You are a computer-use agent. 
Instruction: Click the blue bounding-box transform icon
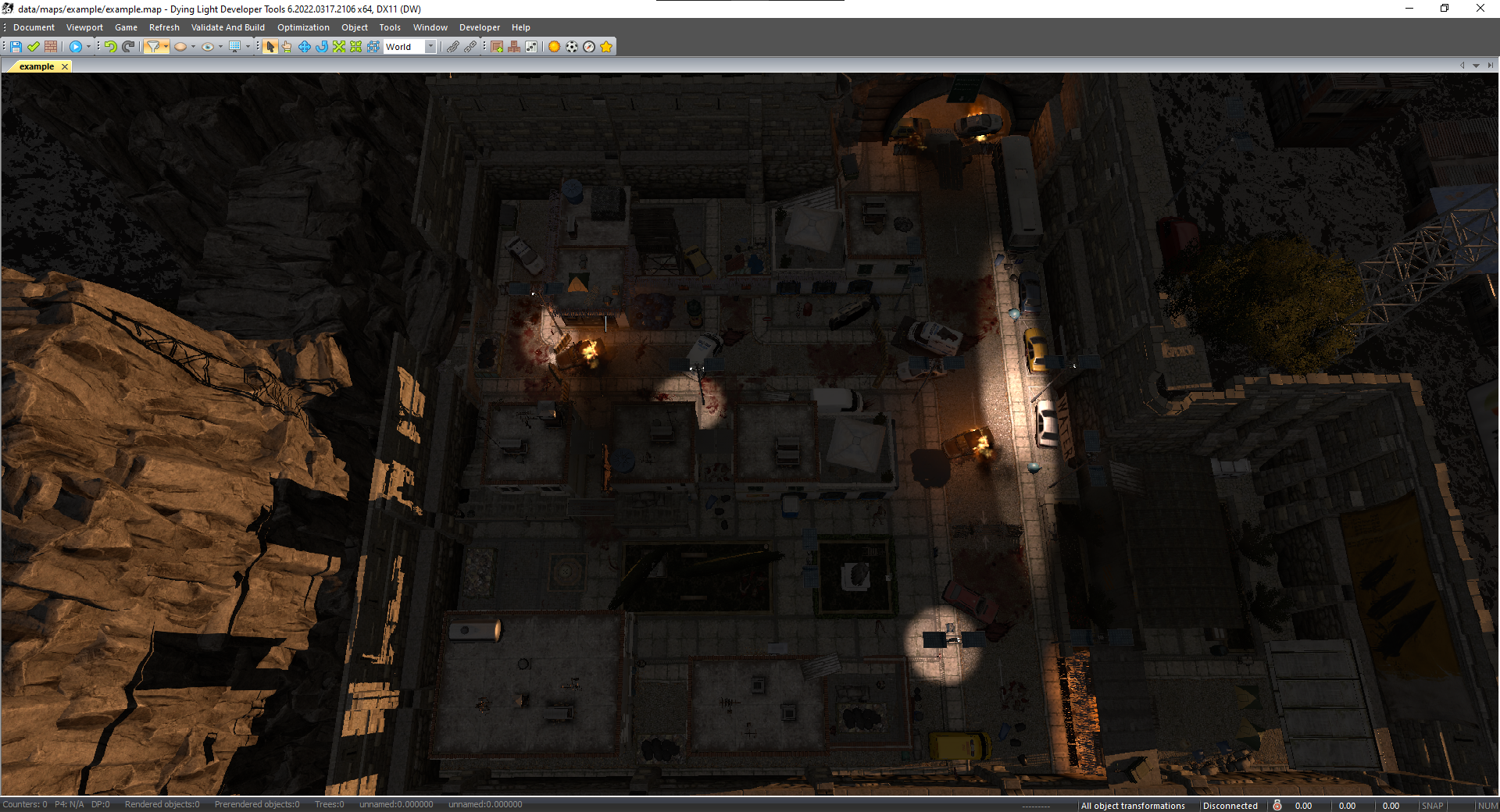click(x=373, y=47)
